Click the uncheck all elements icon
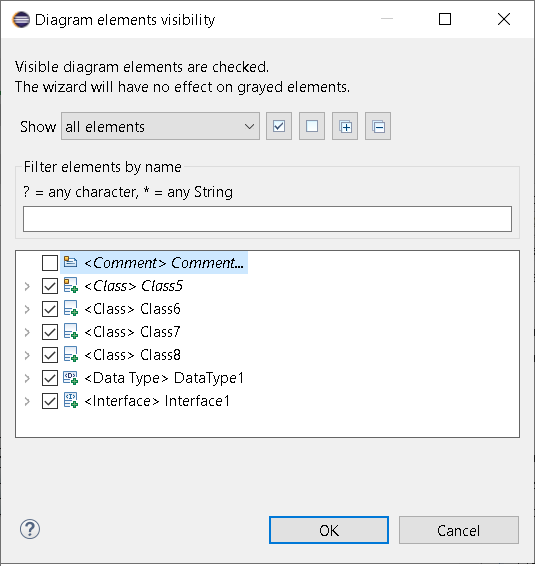 pyautogui.click(x=312, y=126)
